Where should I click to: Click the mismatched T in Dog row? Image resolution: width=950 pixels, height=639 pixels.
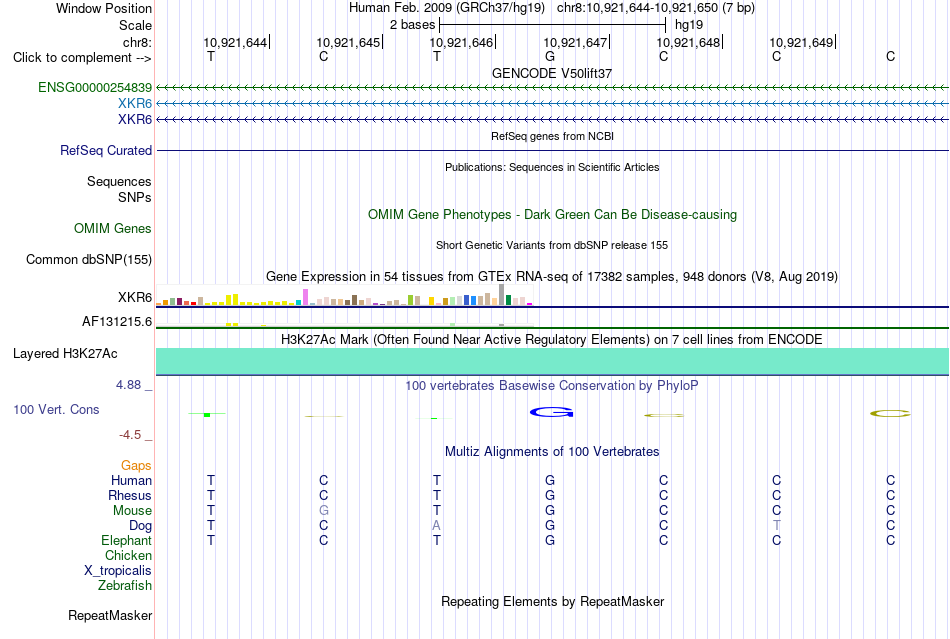click(776, 526)
